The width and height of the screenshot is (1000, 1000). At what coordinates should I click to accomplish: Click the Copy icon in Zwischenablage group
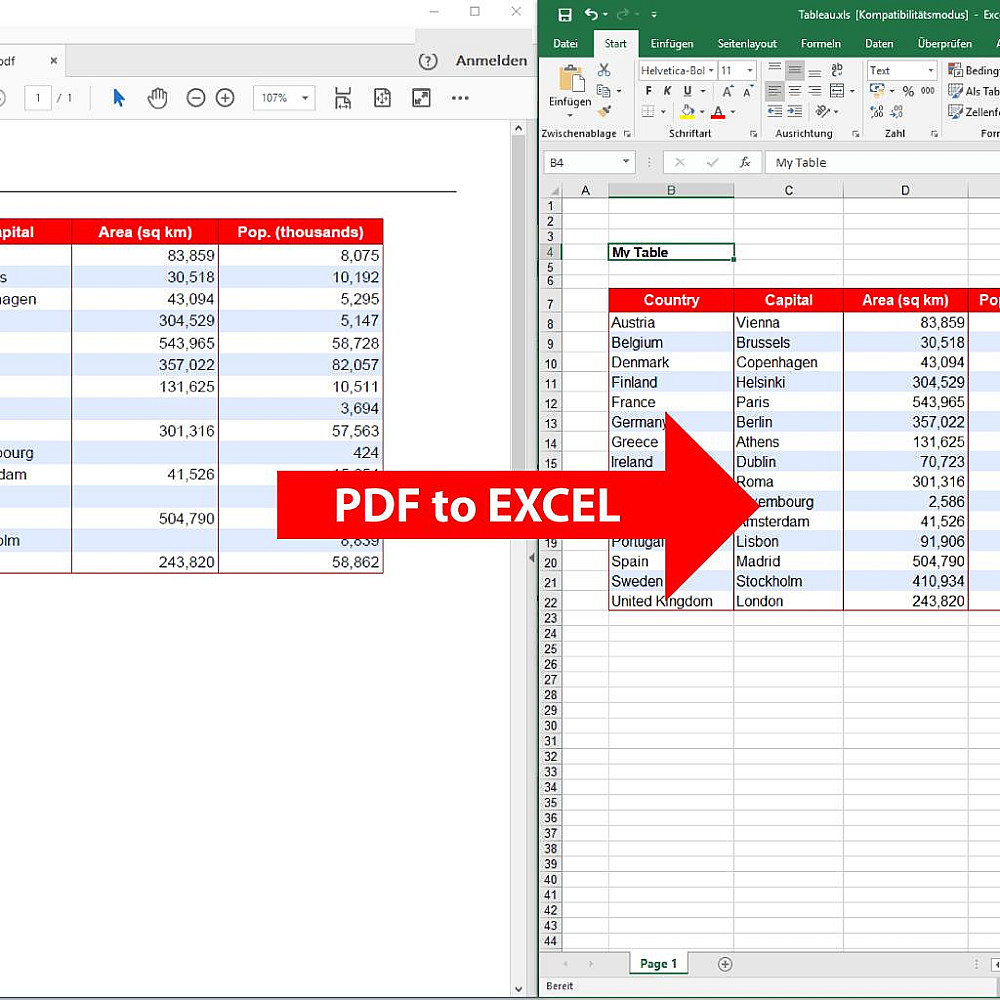pos(603,91)
